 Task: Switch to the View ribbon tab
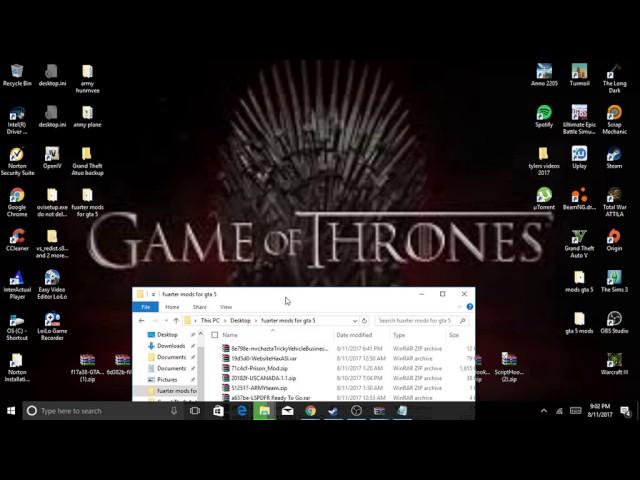click(226, 307)
